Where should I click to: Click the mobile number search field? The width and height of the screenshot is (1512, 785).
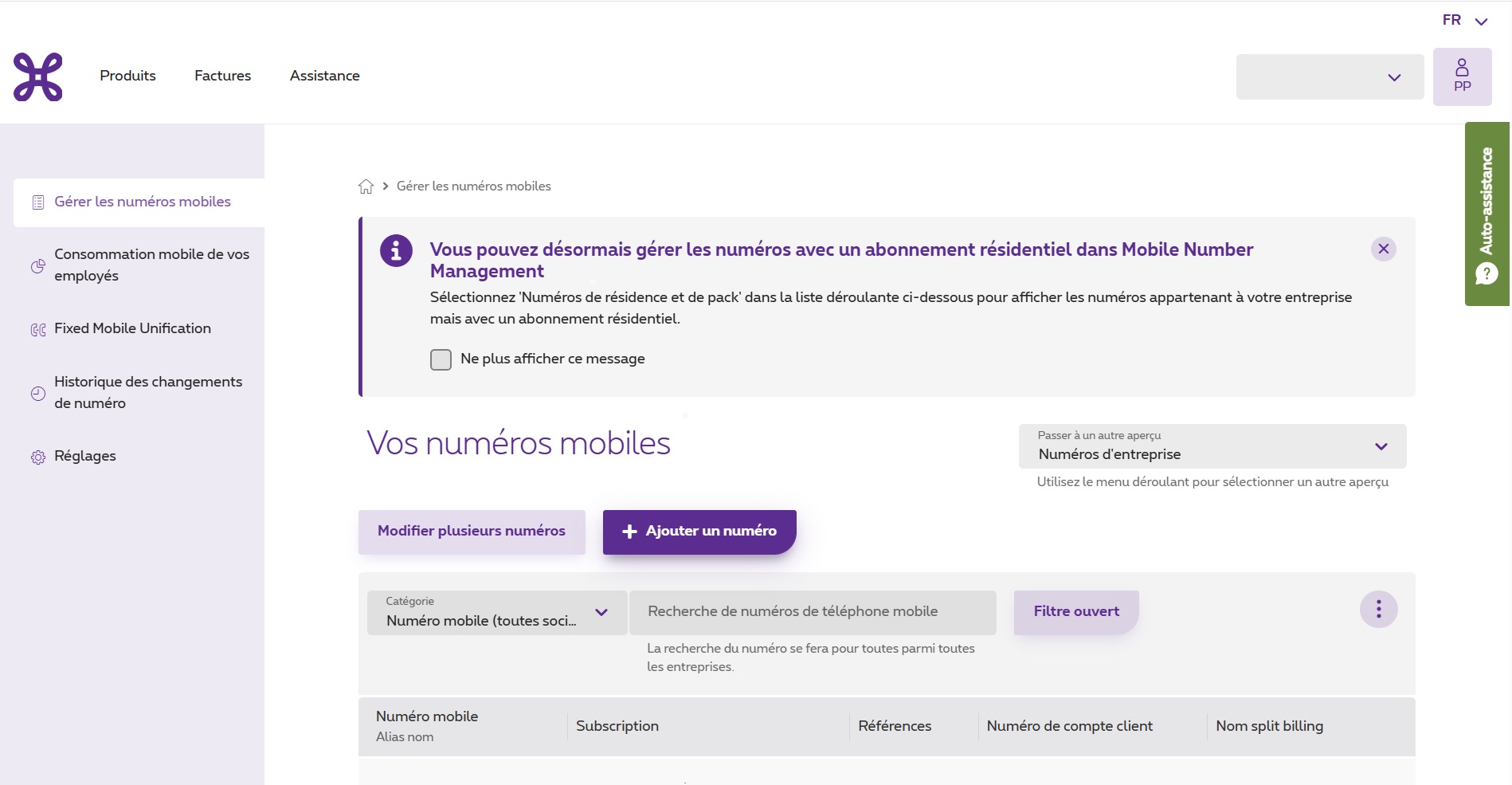pyautogui.click(x=813, y=612)
